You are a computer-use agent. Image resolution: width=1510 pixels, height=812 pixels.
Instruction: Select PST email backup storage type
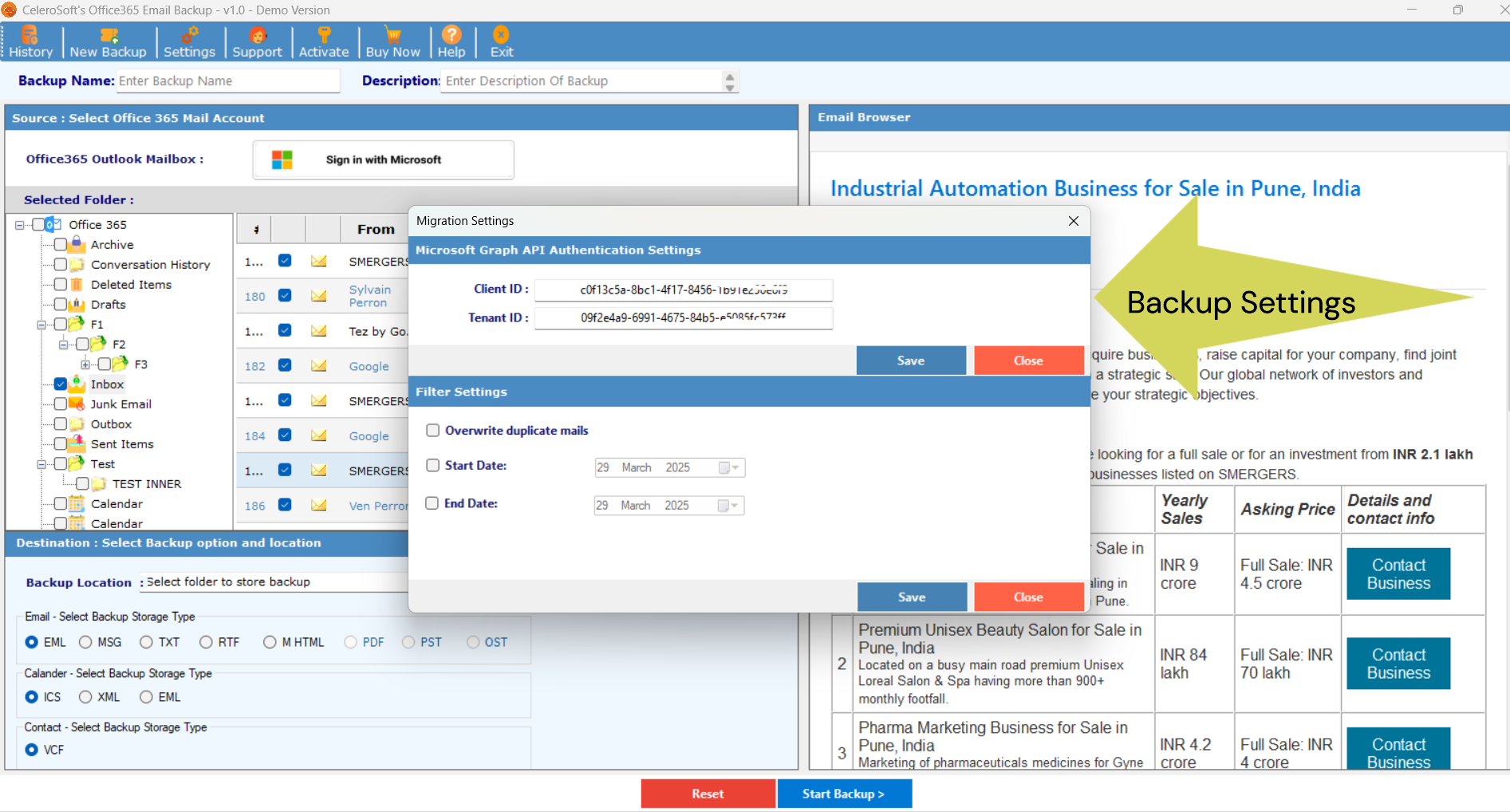coord(407,641)
